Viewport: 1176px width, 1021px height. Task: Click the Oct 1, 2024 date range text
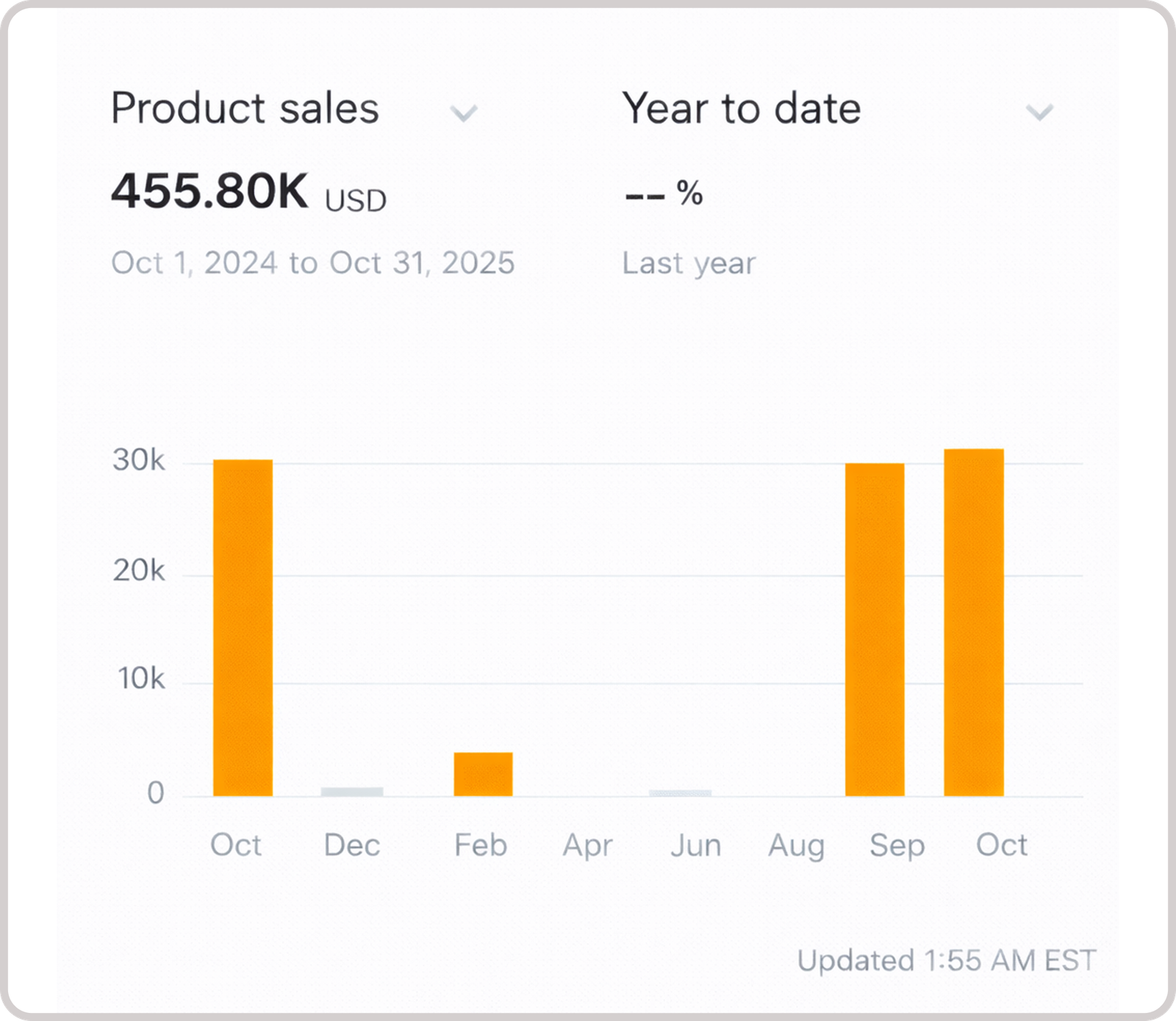click(312, 263)
